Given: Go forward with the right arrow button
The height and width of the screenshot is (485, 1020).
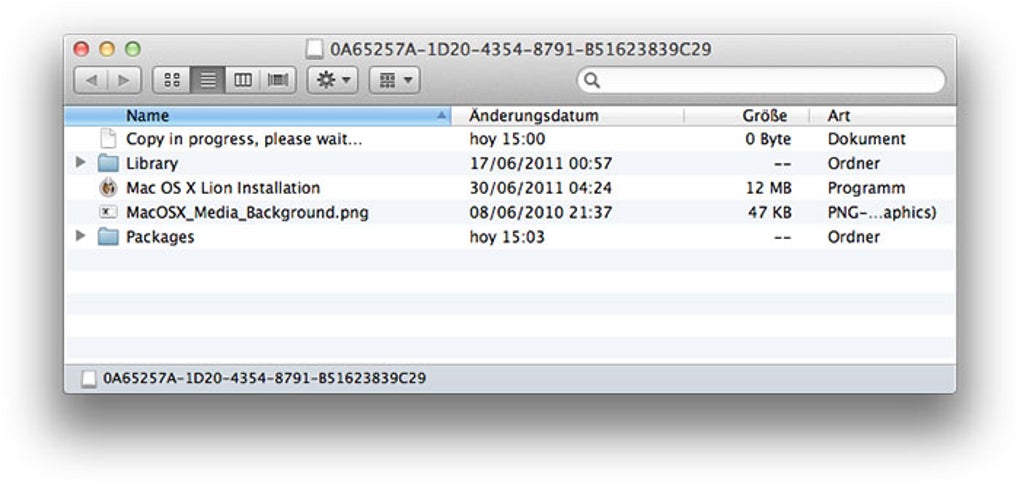Looking at the screenshot, I should click(124, 80).
